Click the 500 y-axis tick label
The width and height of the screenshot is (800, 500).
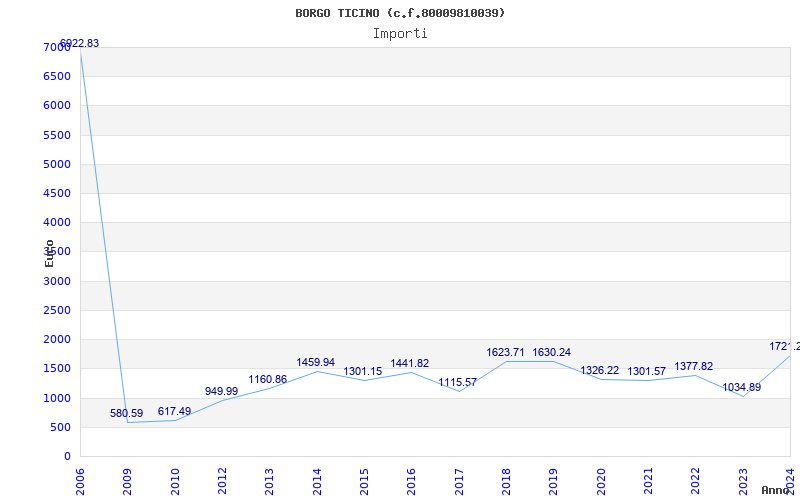coord(61,428)
